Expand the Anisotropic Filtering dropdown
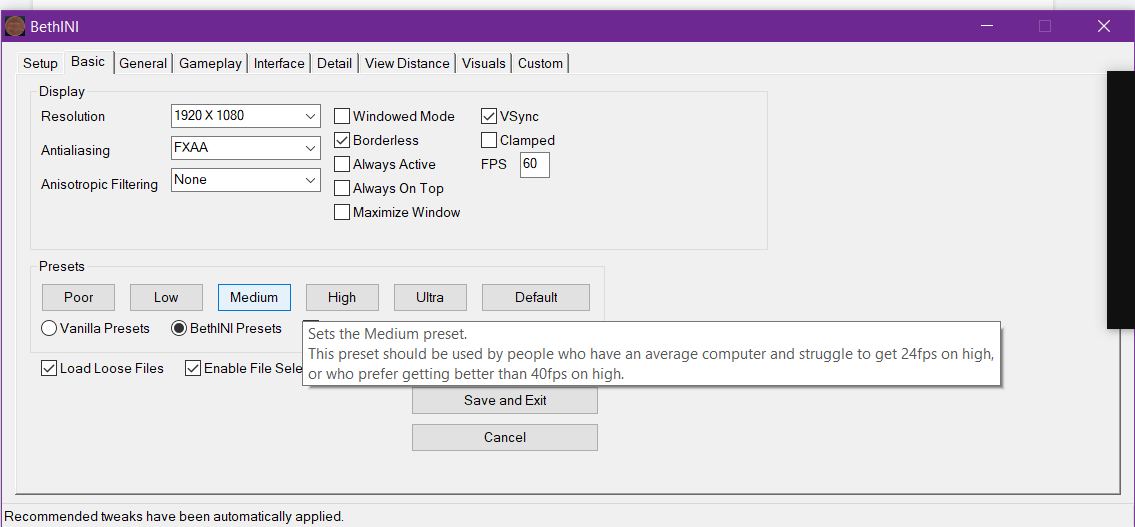The height and width of the screenshot is (527, 1135). [x=246, y=180]
